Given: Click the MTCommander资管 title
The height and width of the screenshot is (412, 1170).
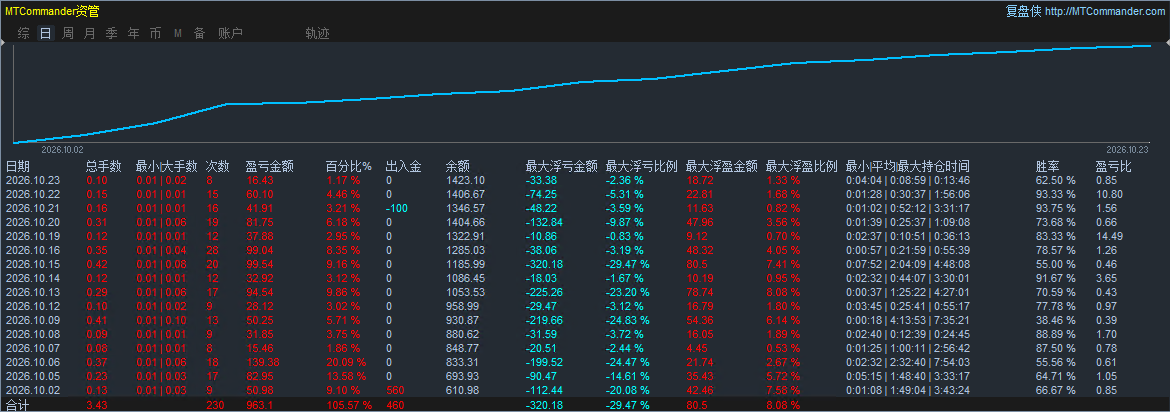Looking at the screenshot, I should click(x=51, y=11).
